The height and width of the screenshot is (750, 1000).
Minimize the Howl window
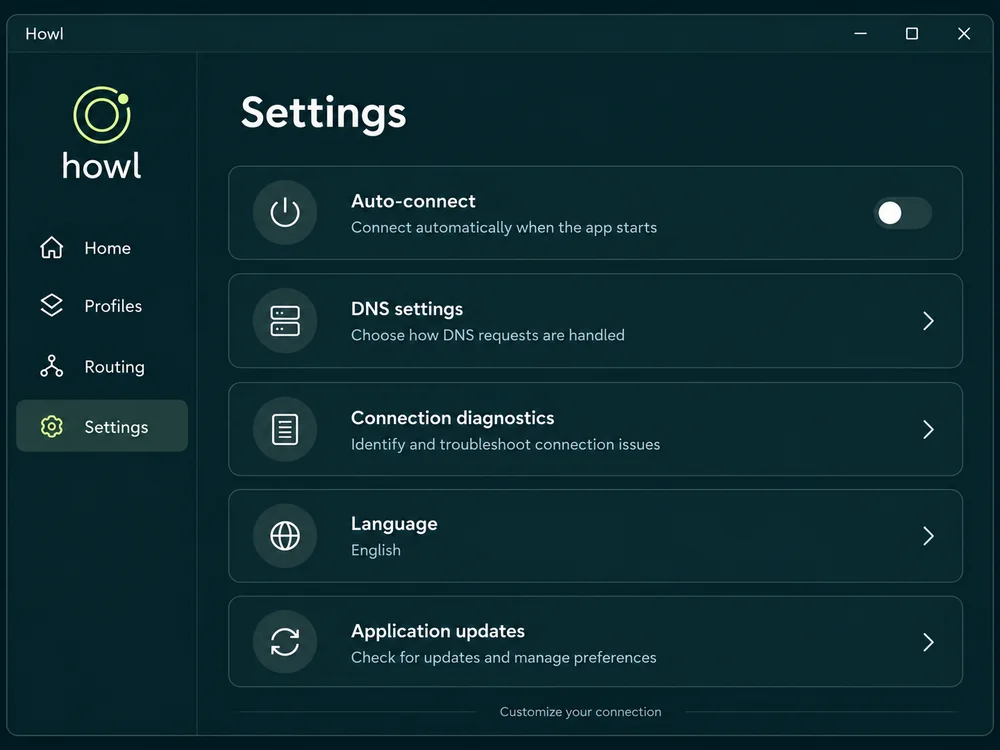(860, 33)
